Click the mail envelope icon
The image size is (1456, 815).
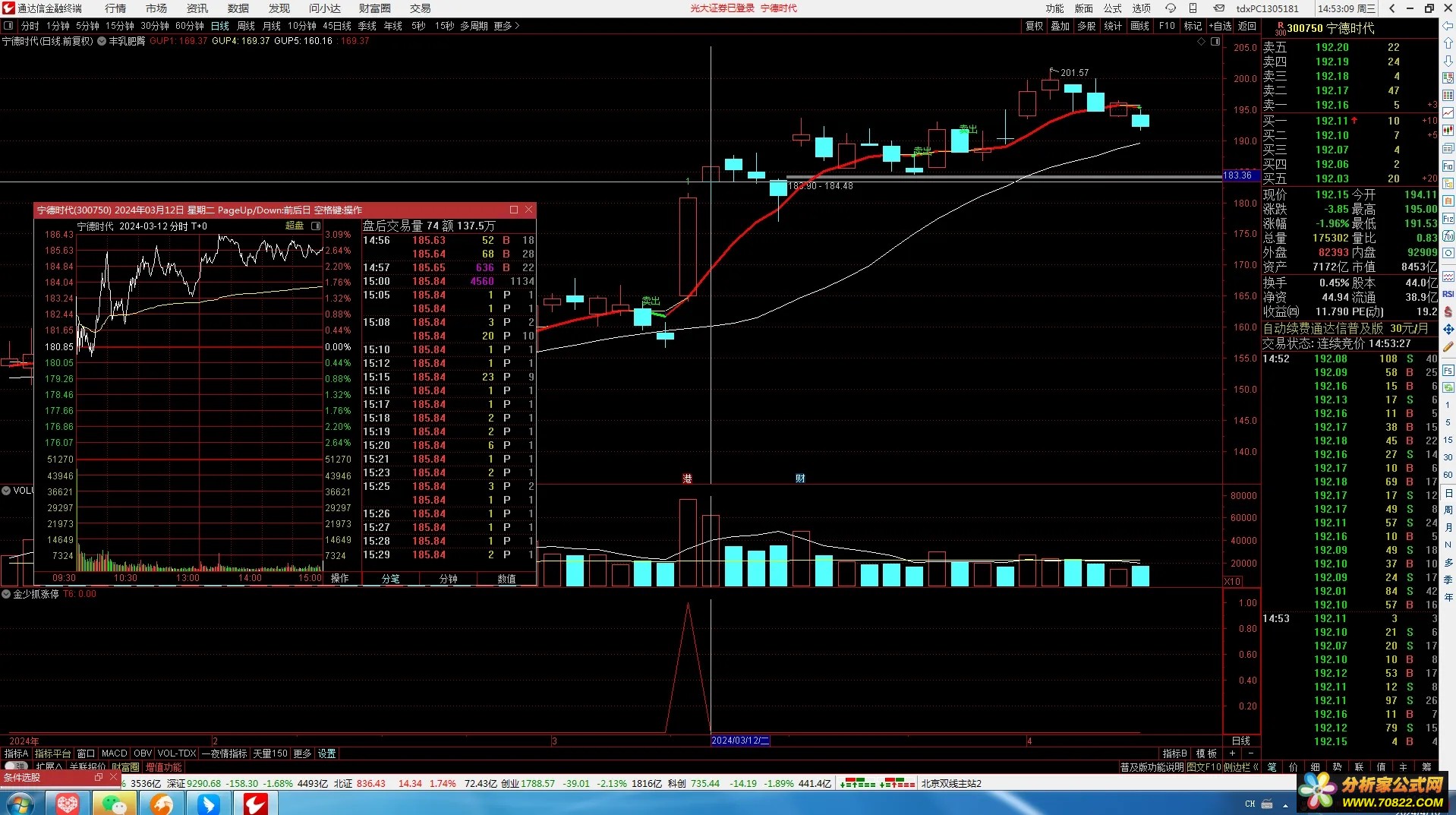click(x=1218, y=8)
